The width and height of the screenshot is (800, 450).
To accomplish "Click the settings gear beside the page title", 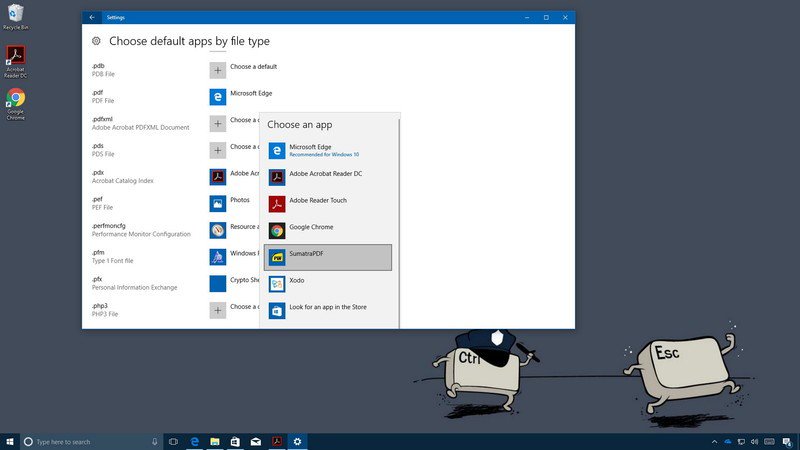I will pos(96,41).
